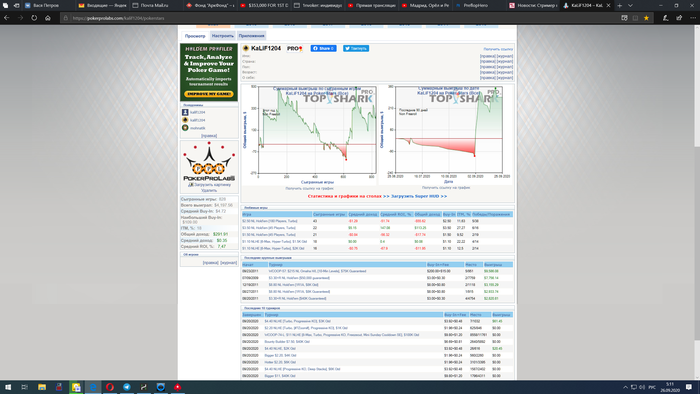Click the address bar URL field
This screenshot has width=700, height=394.
coord(339,18)
